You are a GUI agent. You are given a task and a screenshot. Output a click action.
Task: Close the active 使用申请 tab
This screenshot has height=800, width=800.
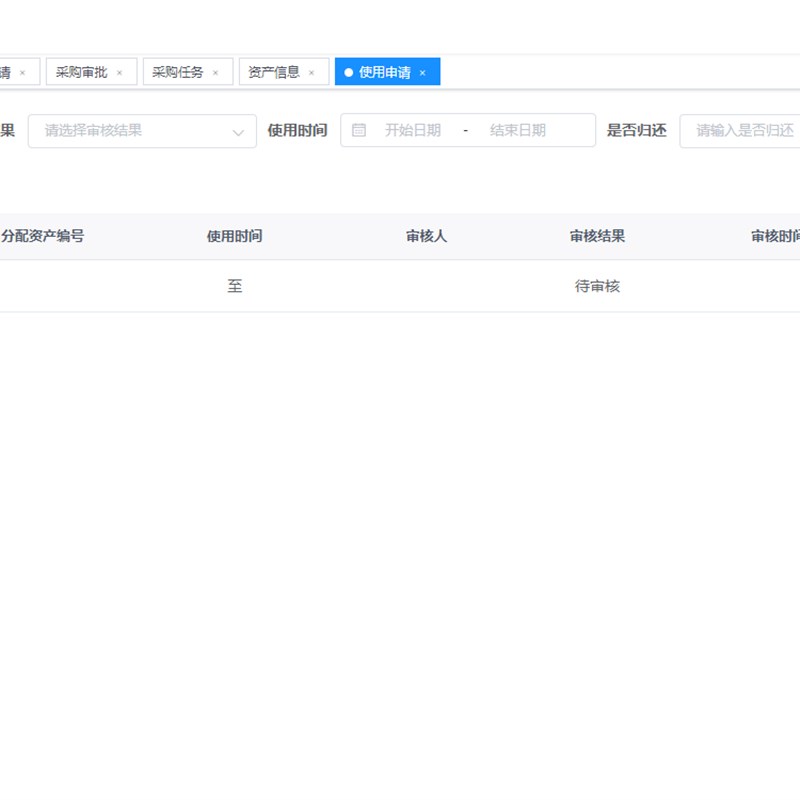coord(422,73)
